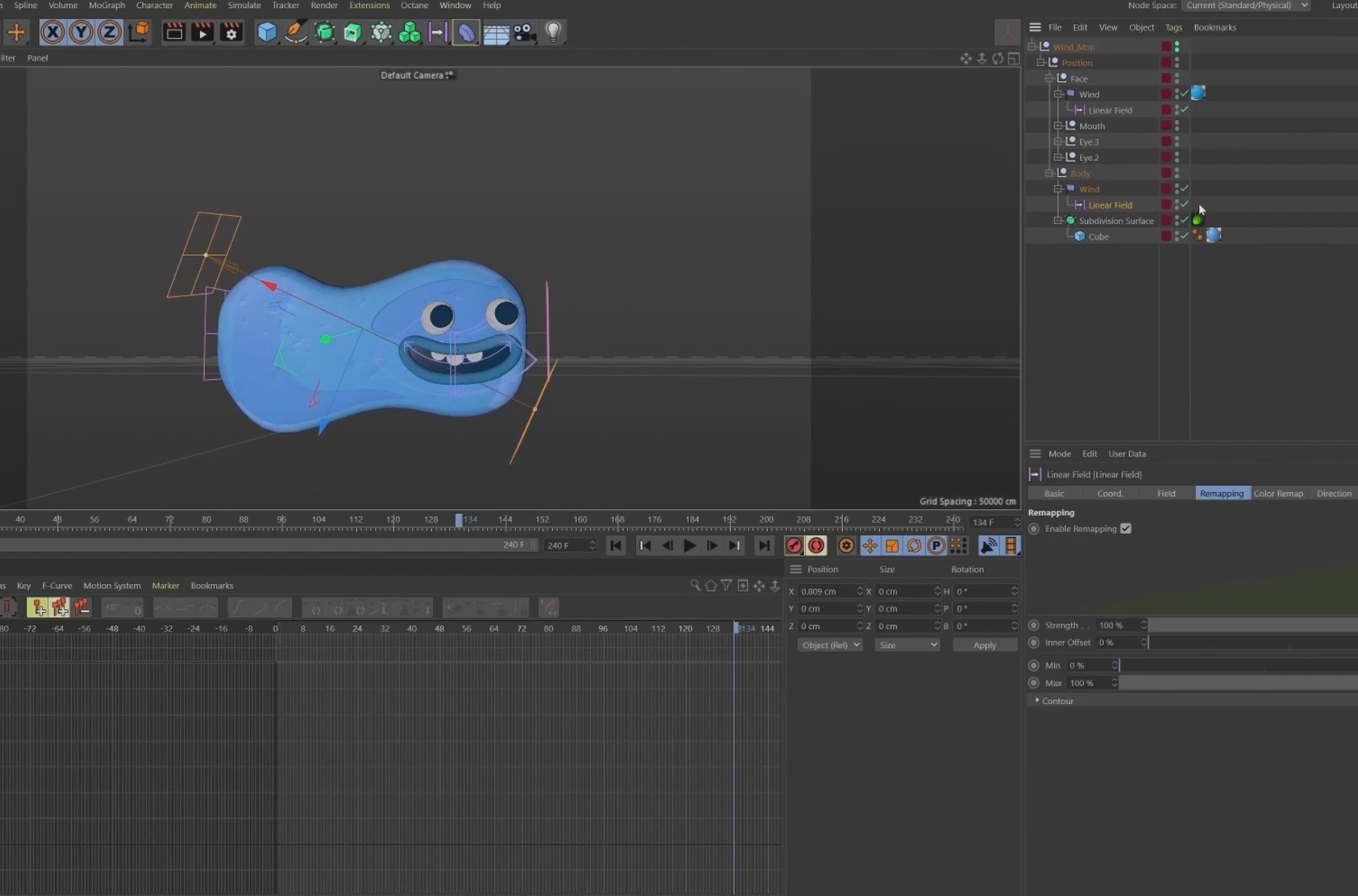Uncheck the Enable Remapping checkbox
The height and width of the screenshot is (896, 1358).
pyautogui.click(x=1125, y=528)
